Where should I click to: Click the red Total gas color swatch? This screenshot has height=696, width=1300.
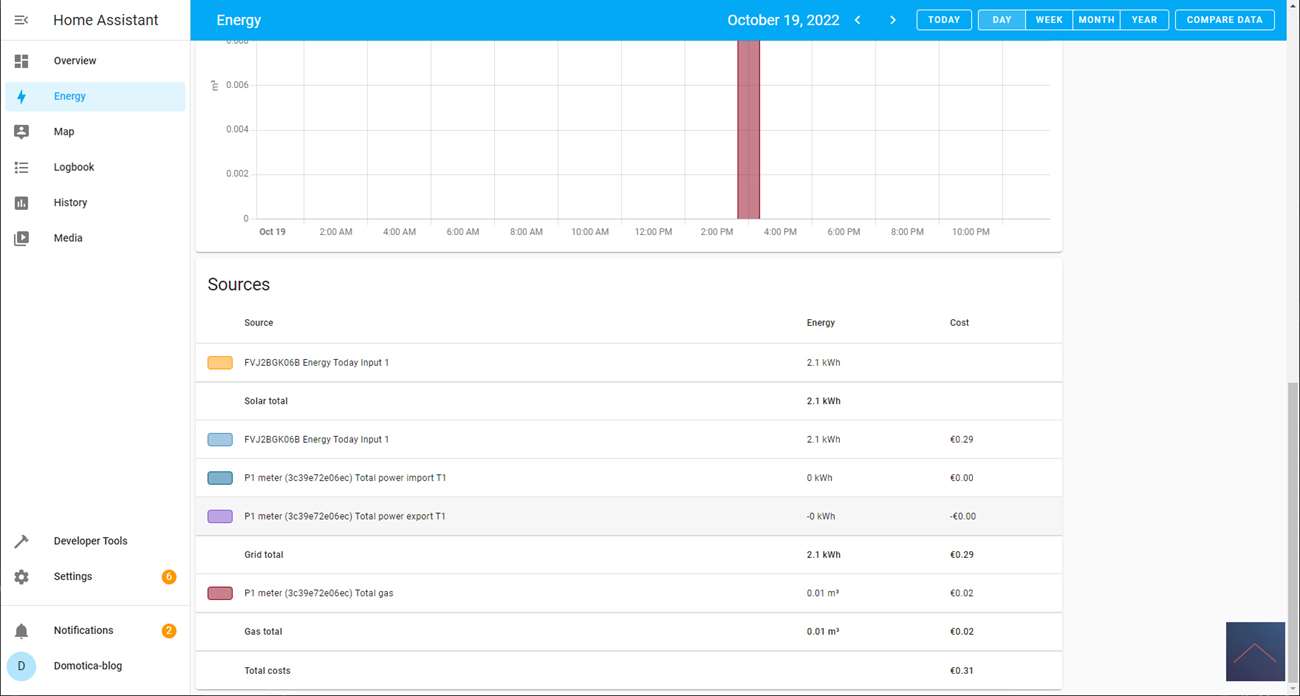pyautogui.click(x=220, y=593)
